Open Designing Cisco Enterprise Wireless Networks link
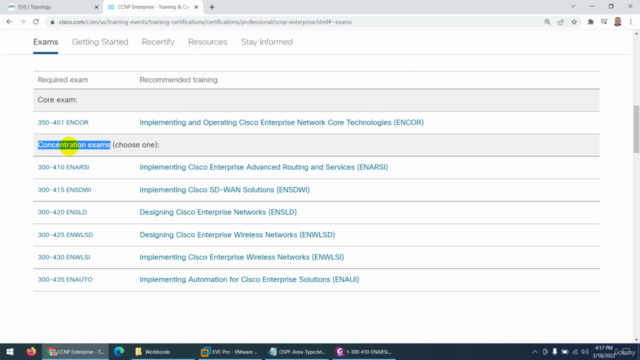The width and height of the screenshot is (640, 360). tap(237, 235)
